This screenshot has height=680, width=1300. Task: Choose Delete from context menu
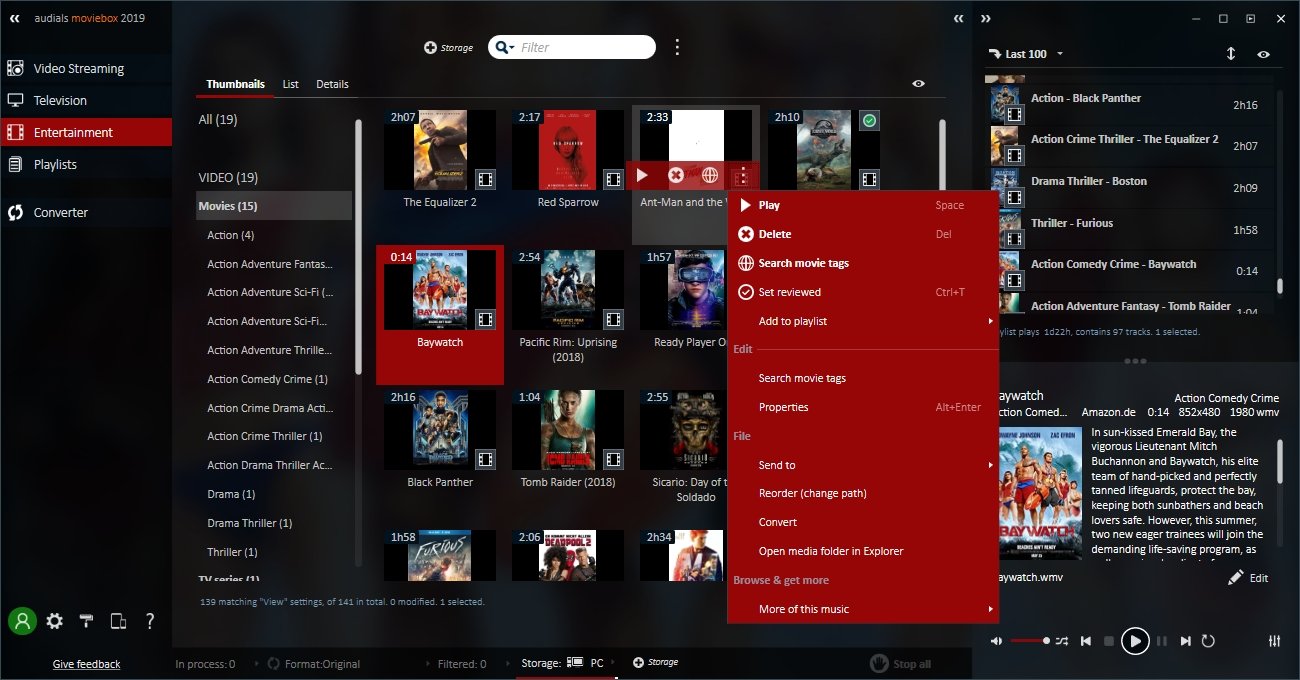[x=863, y=234]
